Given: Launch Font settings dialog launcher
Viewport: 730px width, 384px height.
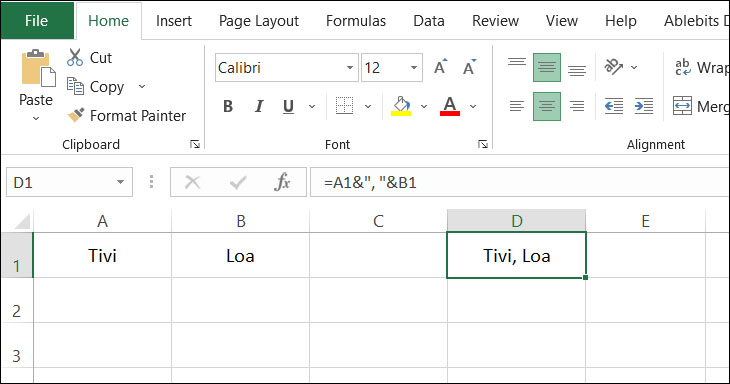Looking at the screenshot, I should coord(483,144).
